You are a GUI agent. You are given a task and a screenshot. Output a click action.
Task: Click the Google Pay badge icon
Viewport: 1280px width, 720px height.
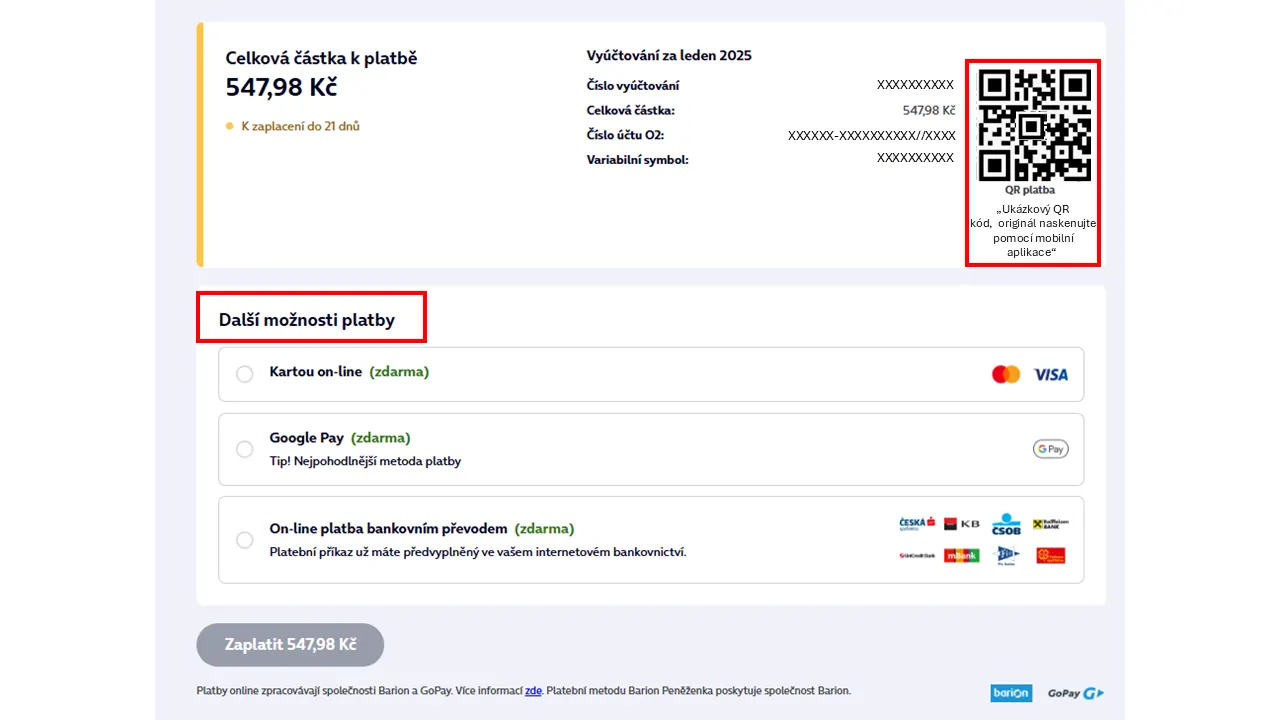[1050, 449]
